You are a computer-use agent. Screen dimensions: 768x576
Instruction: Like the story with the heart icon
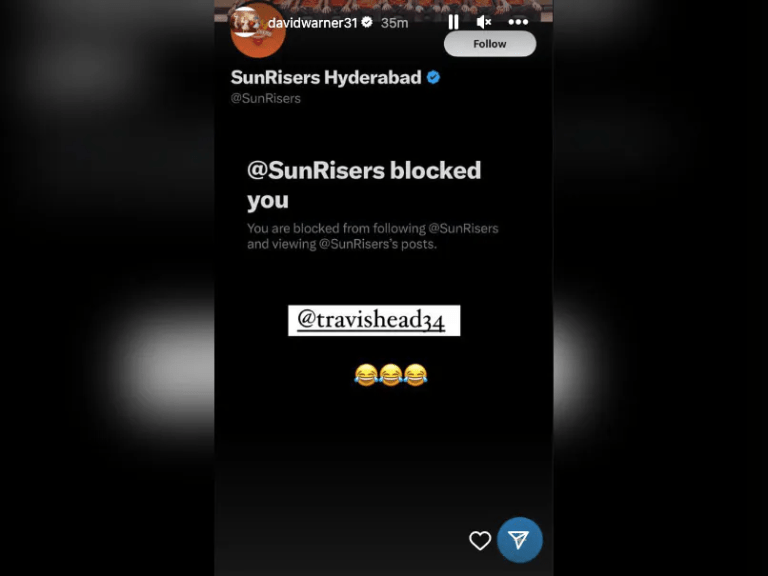[480, 541]
